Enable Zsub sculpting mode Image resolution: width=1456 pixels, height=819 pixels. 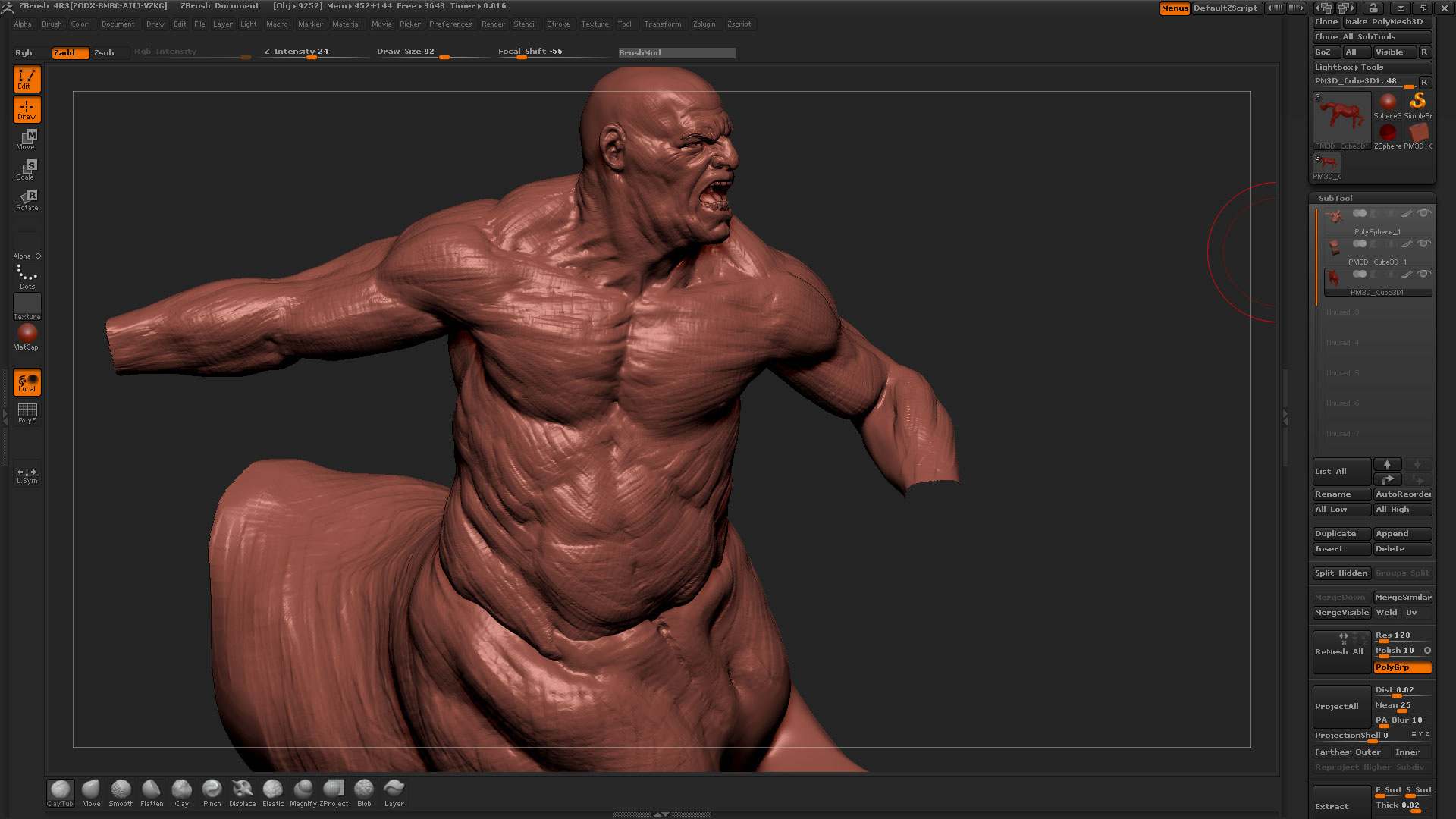(104, 53)
